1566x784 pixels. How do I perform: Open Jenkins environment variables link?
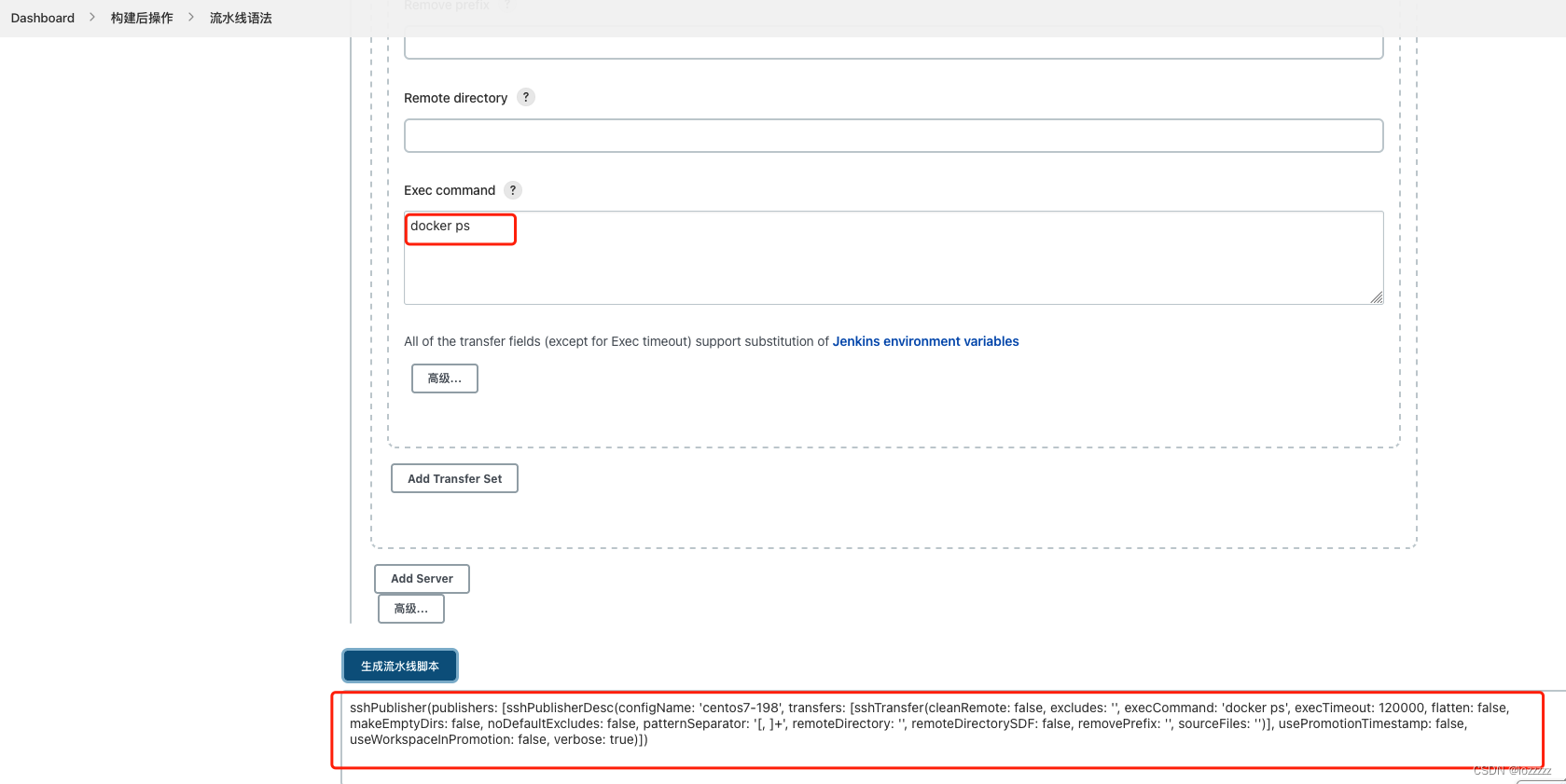[925, 341]
